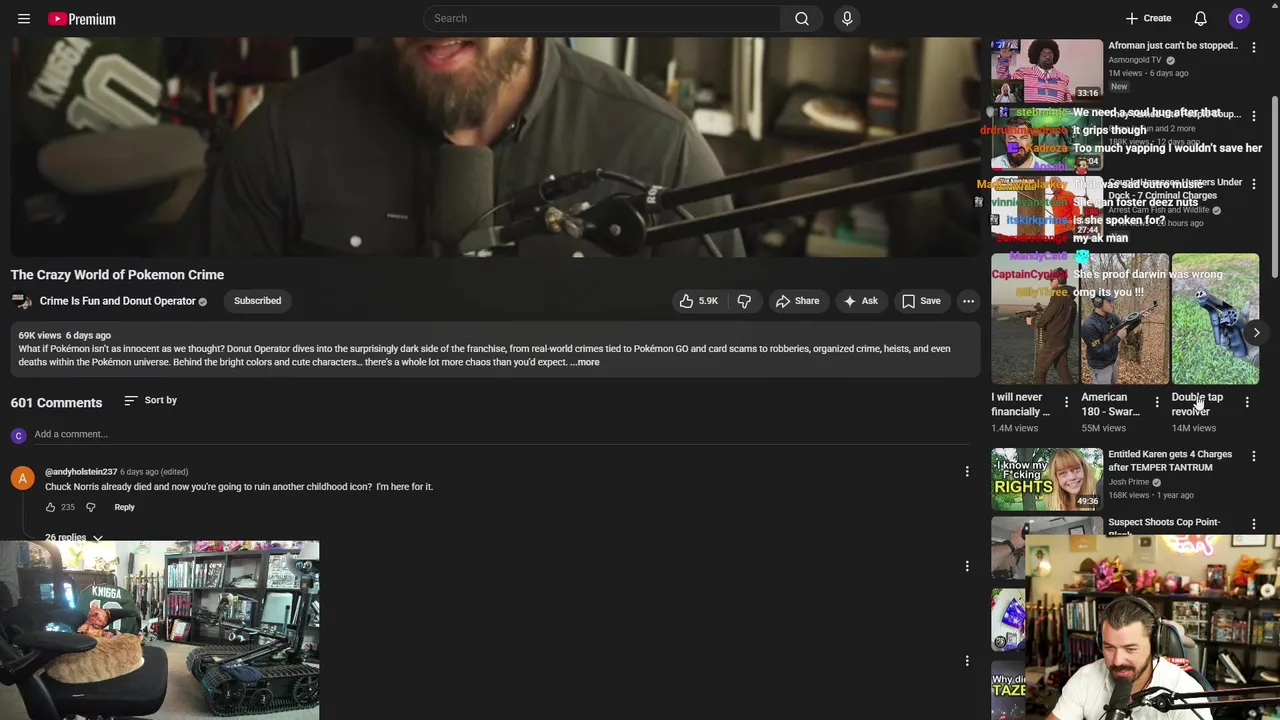
Task: Like the video with 5.9K likes
Action: (x=699, y=301)
